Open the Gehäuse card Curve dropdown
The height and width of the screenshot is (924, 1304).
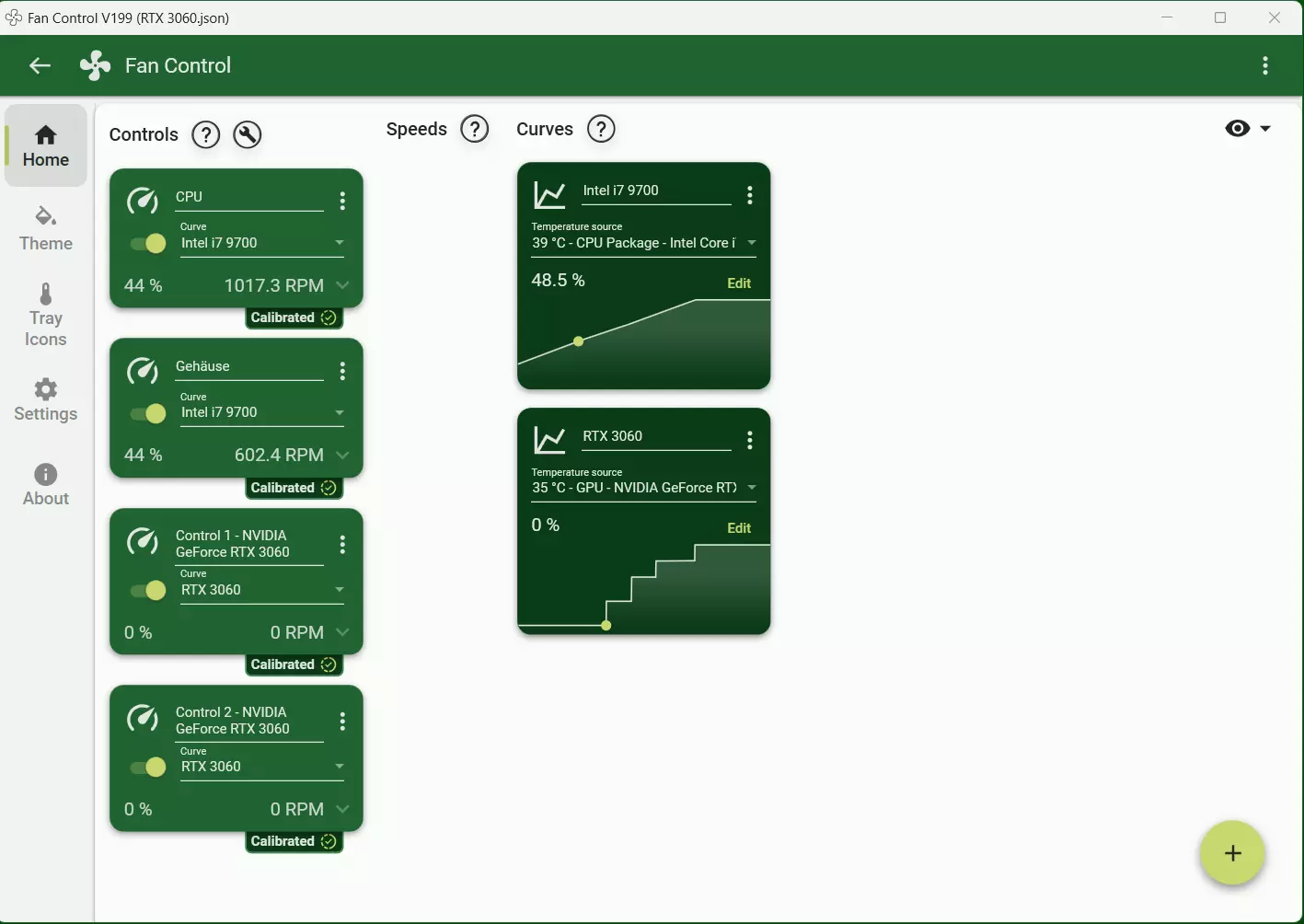262,413
